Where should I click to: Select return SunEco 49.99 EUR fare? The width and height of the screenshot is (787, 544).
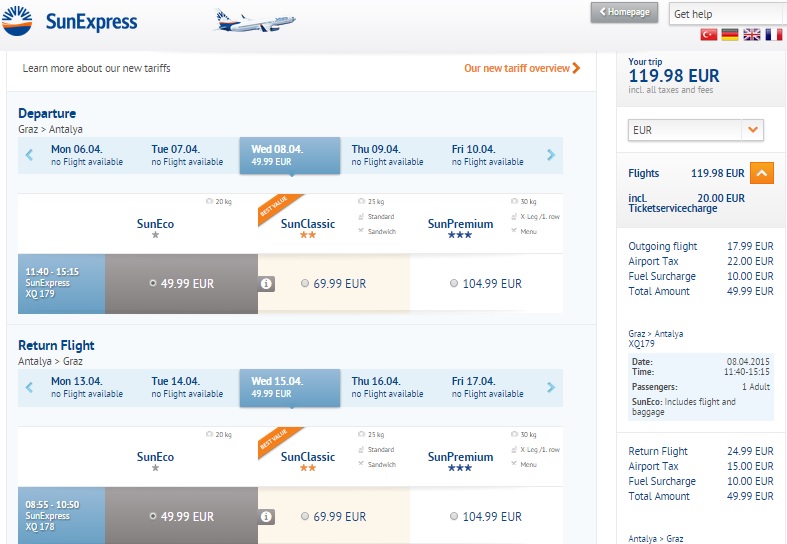coord(153,517)
